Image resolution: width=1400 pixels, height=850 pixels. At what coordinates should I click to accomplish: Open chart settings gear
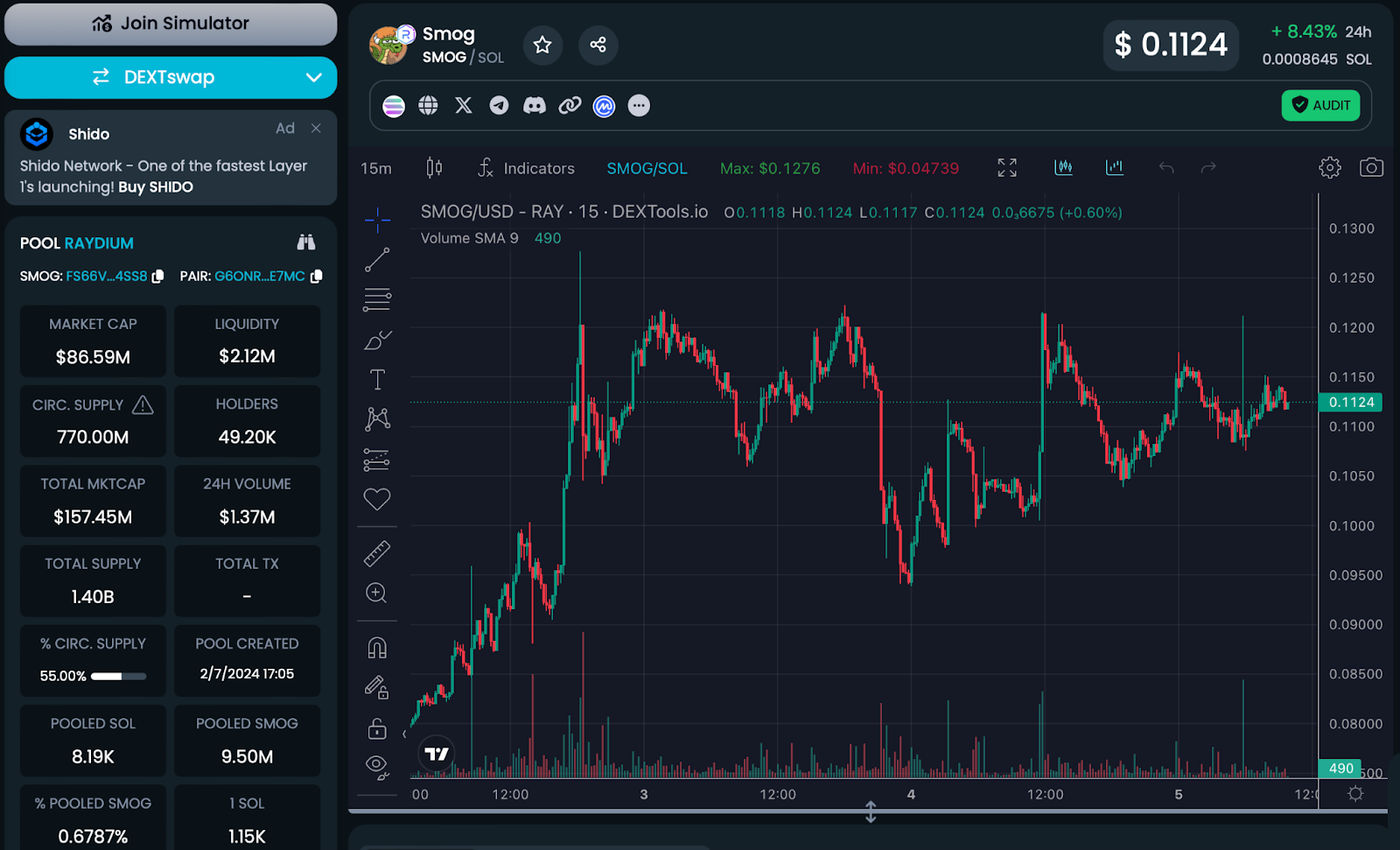pyautogui.click(x=1330, y=167)
